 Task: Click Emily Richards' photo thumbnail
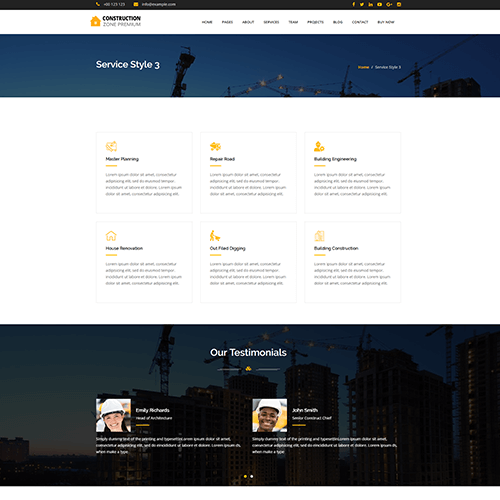click(x=113, y=415)
